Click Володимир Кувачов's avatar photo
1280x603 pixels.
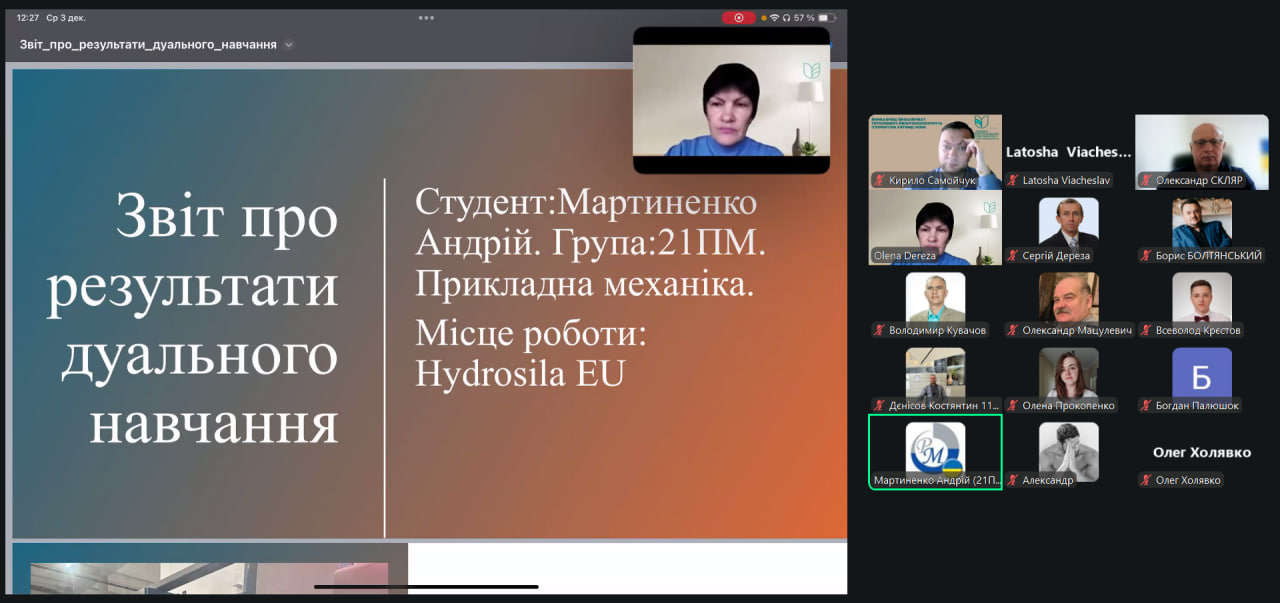935,297
